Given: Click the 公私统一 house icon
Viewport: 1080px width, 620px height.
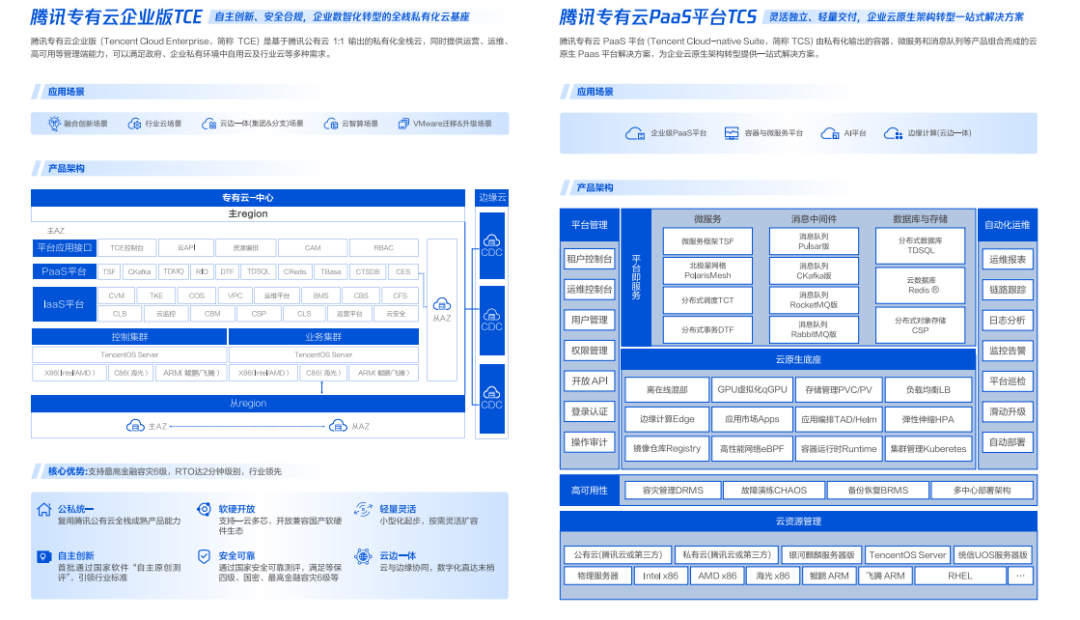Looking at the screenshot, I should click(x=44, y=510).
